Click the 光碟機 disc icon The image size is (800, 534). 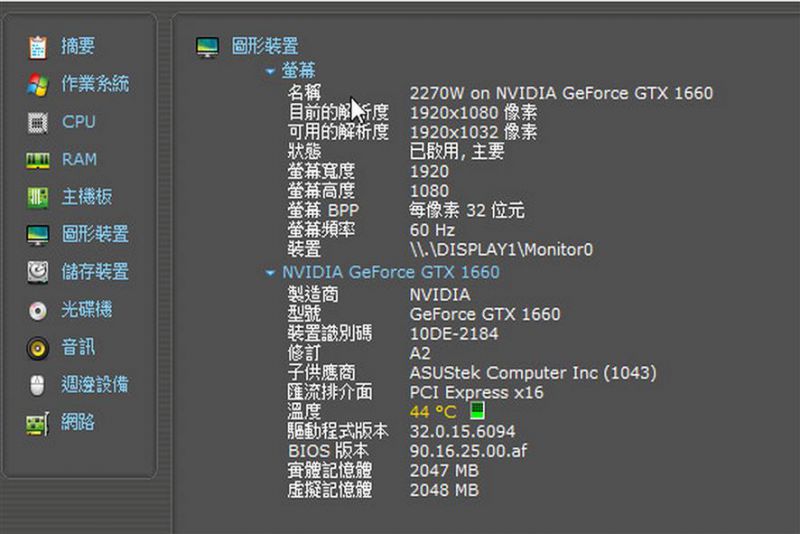[38, 310]
